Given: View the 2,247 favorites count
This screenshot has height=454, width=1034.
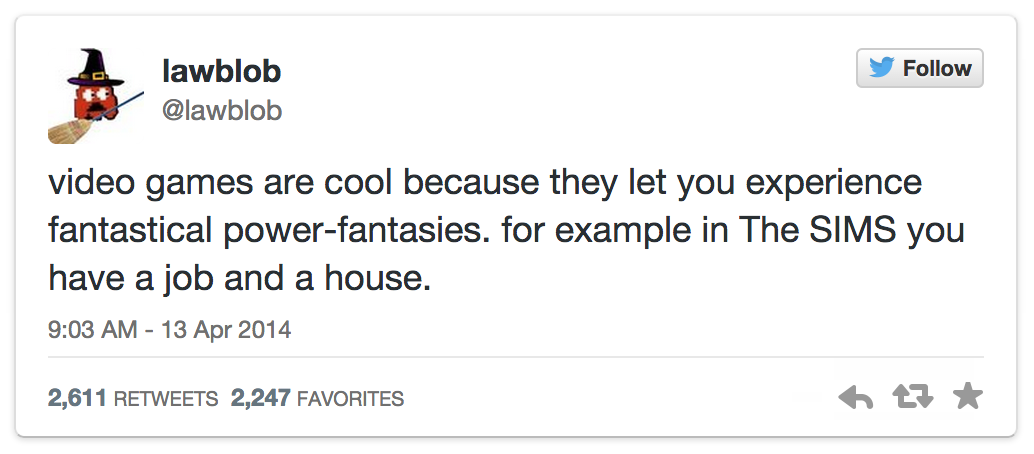Looking at the screenshot, I should pyautogui.click(x=262, y=398).
